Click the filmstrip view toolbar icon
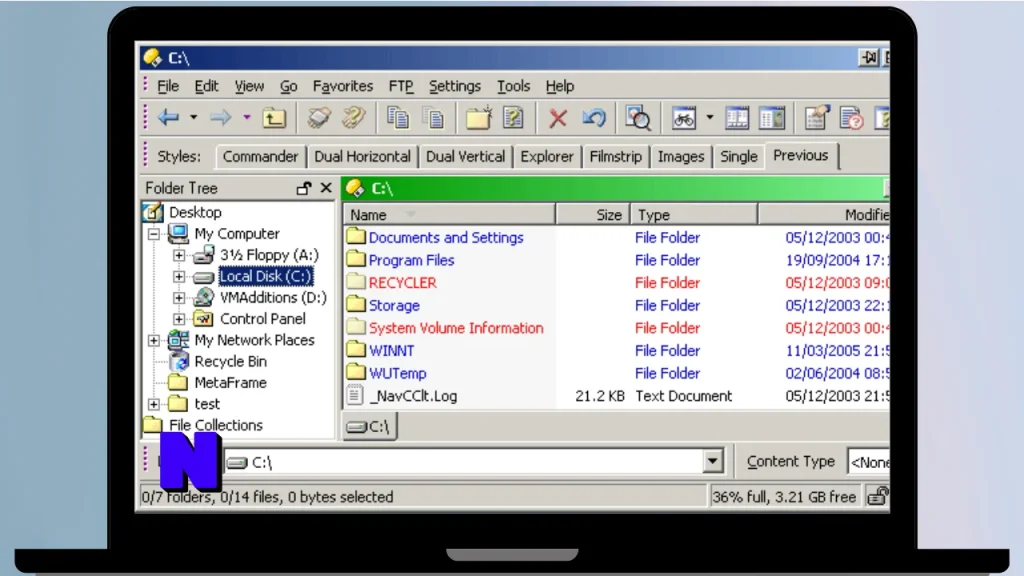1024x576 pixels. click(x=737, y=118)
